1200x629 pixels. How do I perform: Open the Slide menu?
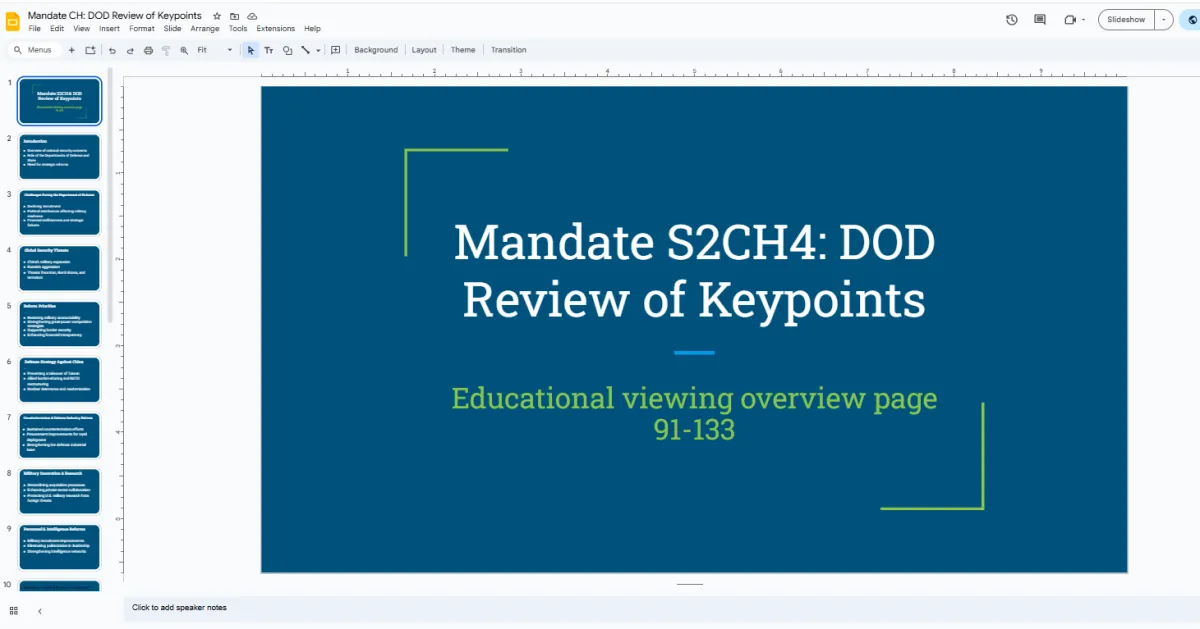click(173, 29)
